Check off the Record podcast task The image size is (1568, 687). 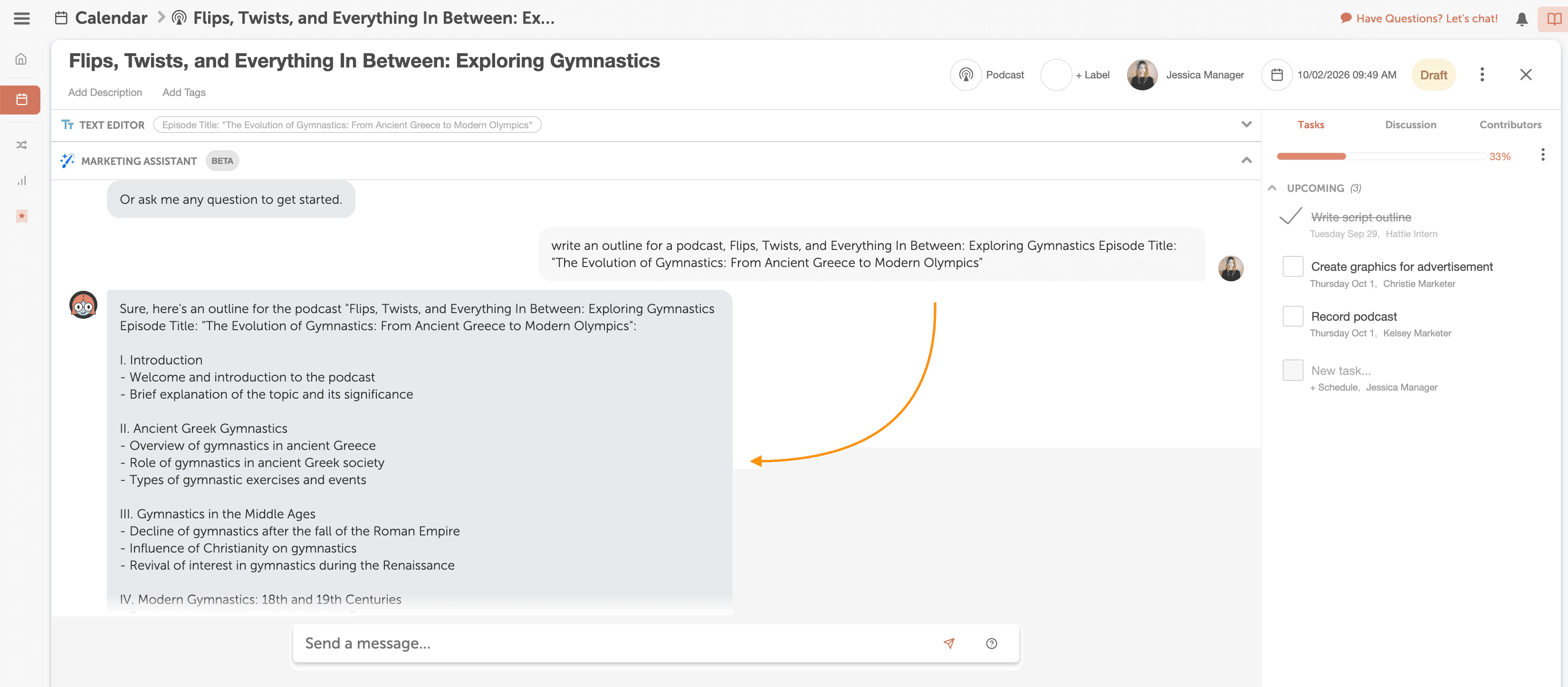(x=1292, y=316)
